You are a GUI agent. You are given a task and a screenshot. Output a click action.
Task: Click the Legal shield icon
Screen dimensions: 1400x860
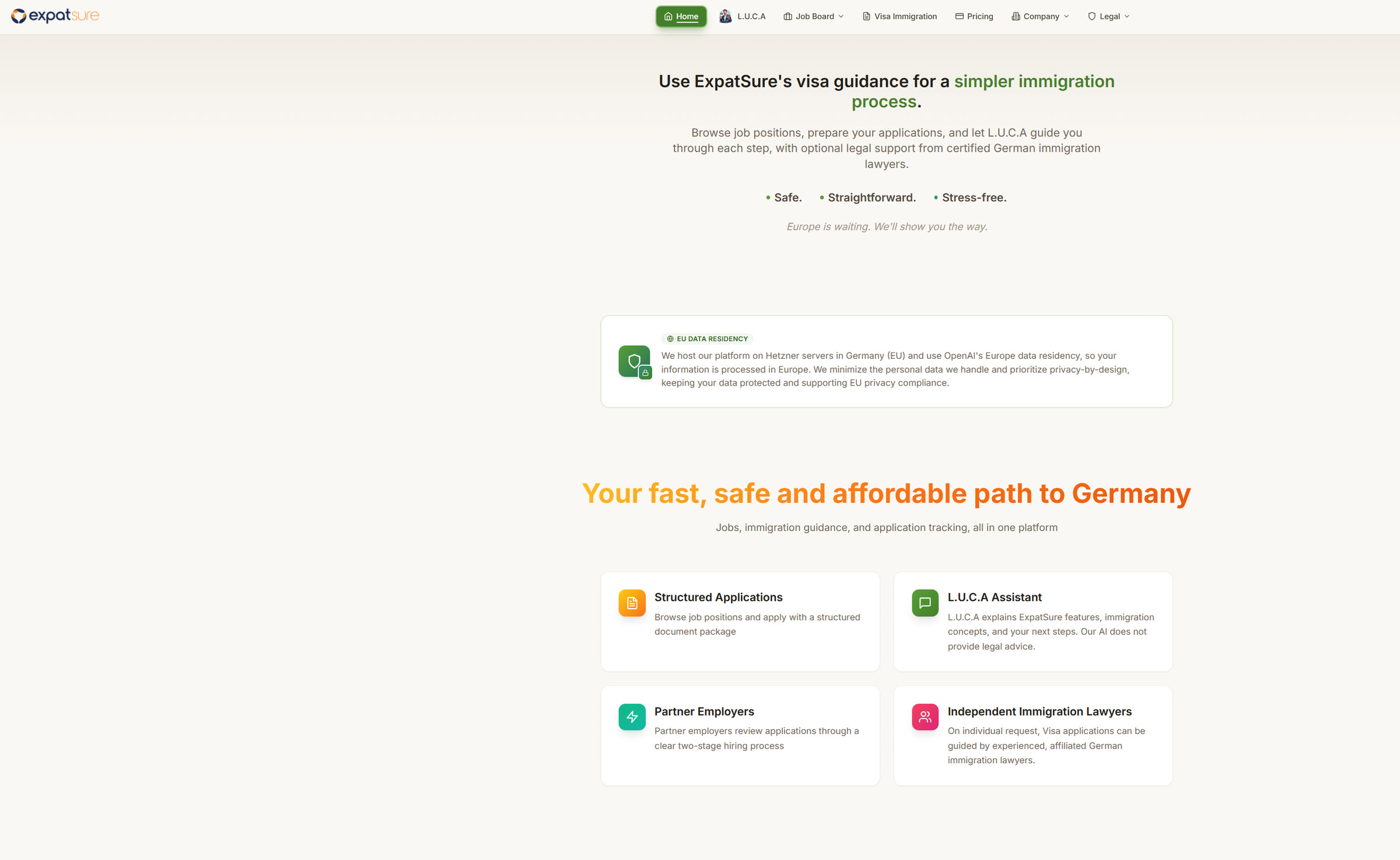[x=1091, y=16]
